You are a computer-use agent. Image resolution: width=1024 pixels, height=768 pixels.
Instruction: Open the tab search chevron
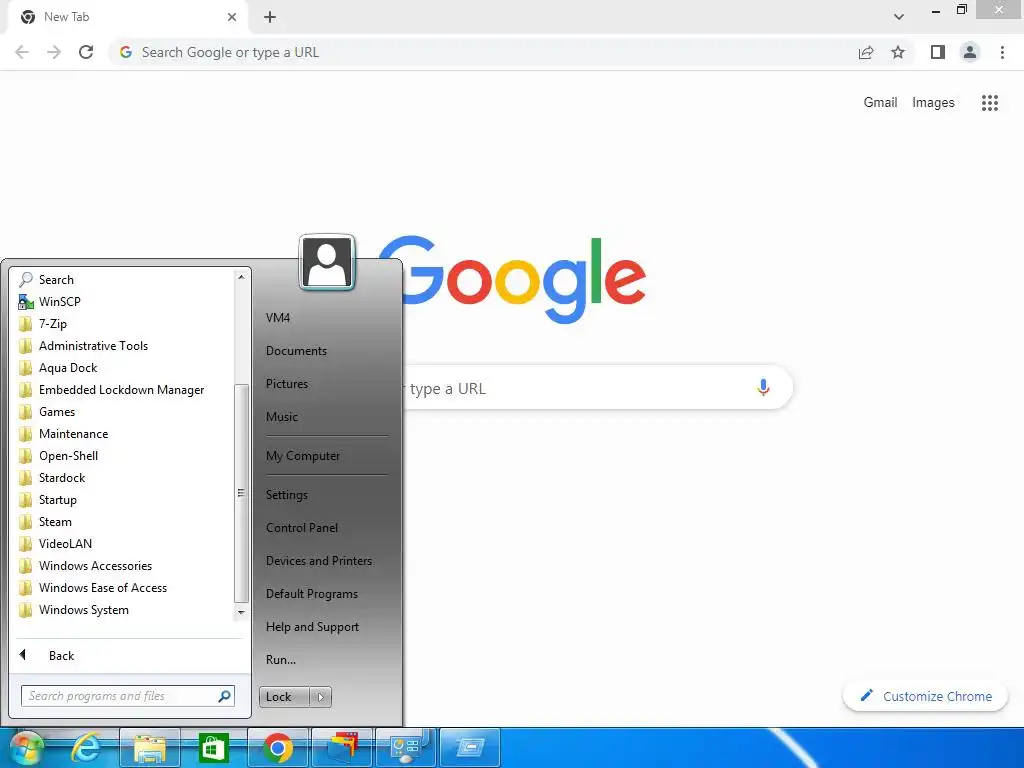point(899,17)
